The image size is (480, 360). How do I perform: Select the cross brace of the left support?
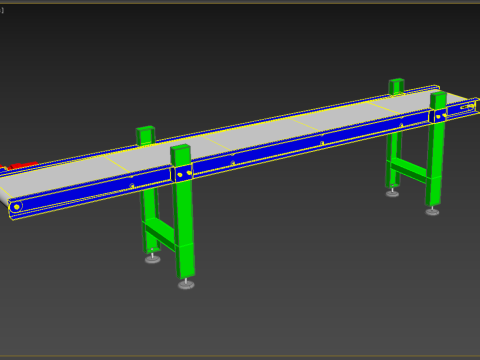coord(160,234)
